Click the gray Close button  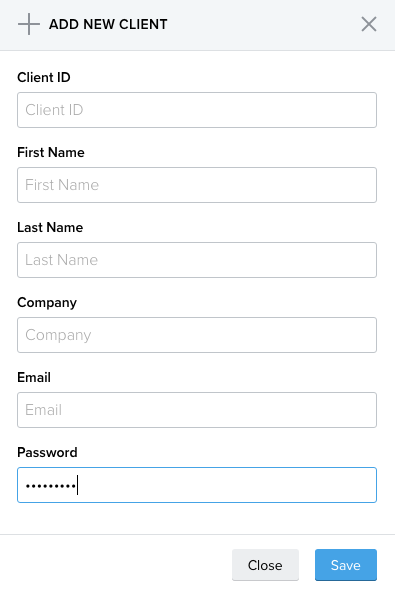tap(265, 565)
